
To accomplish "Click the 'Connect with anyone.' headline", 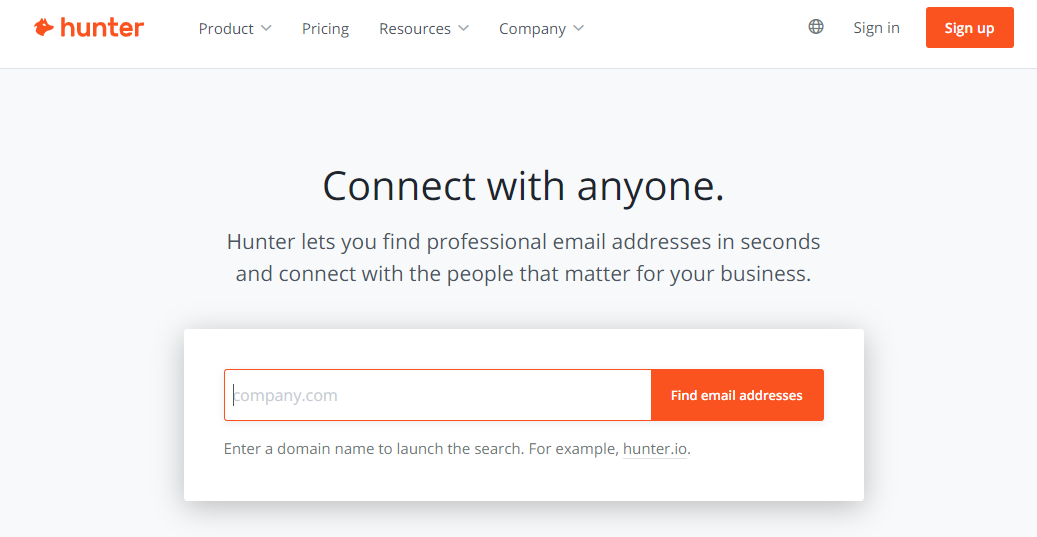I will click(523, 186).
